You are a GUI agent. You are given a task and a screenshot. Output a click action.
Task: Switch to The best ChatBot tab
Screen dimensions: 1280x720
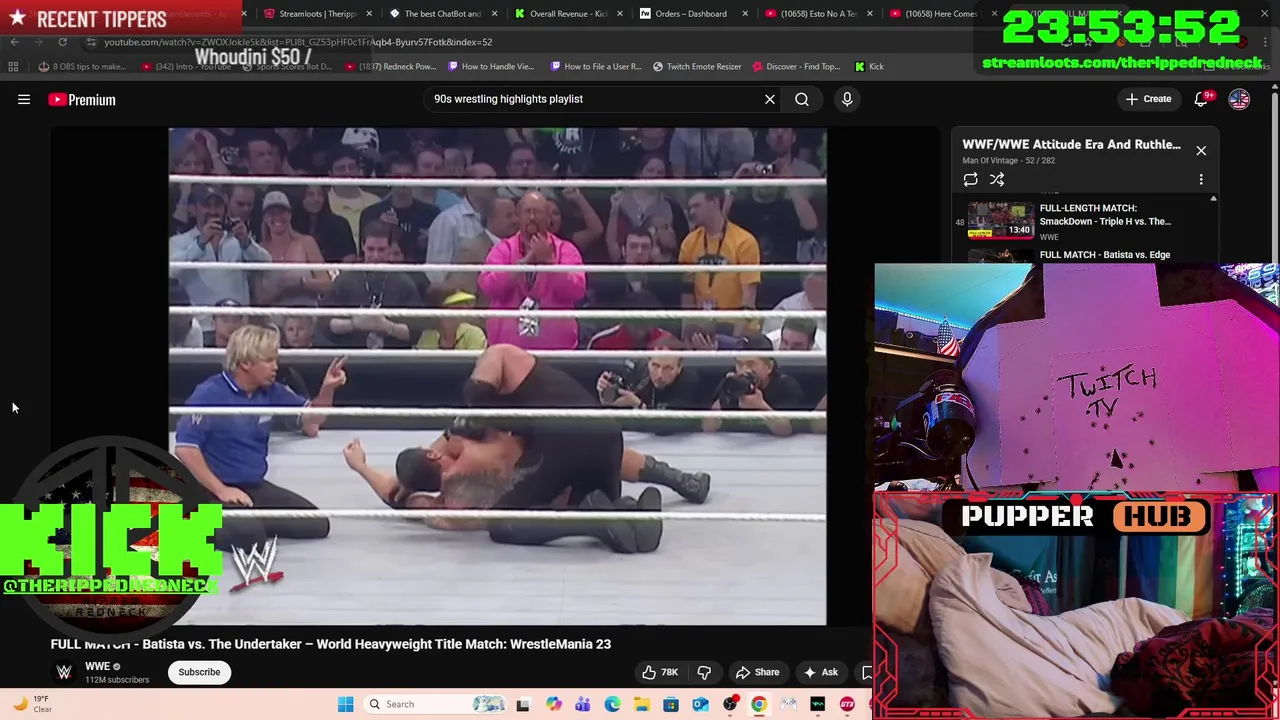[x=435, y=14]
